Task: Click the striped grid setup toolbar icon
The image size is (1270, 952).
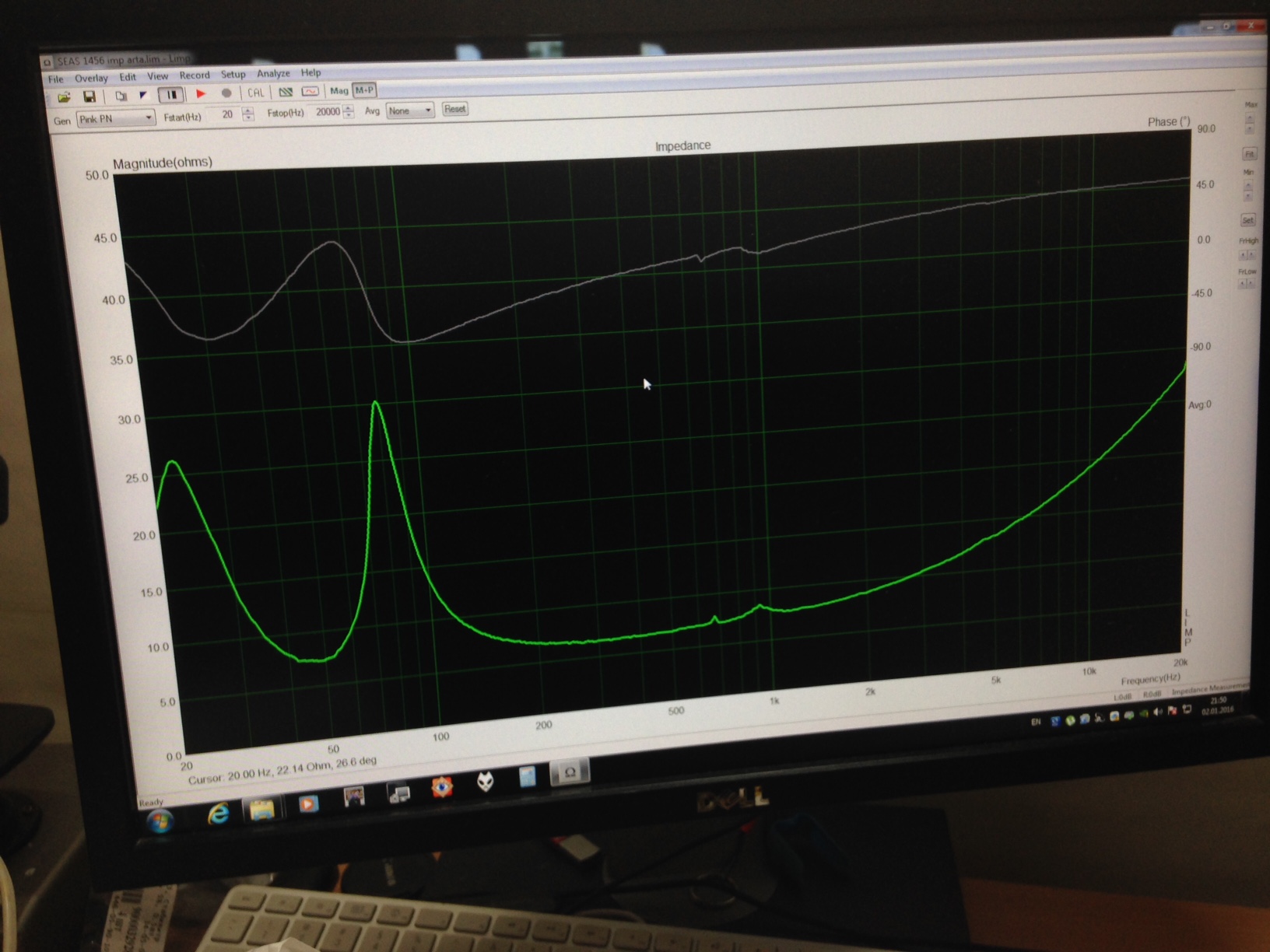Action: click(x=286, y=92)
